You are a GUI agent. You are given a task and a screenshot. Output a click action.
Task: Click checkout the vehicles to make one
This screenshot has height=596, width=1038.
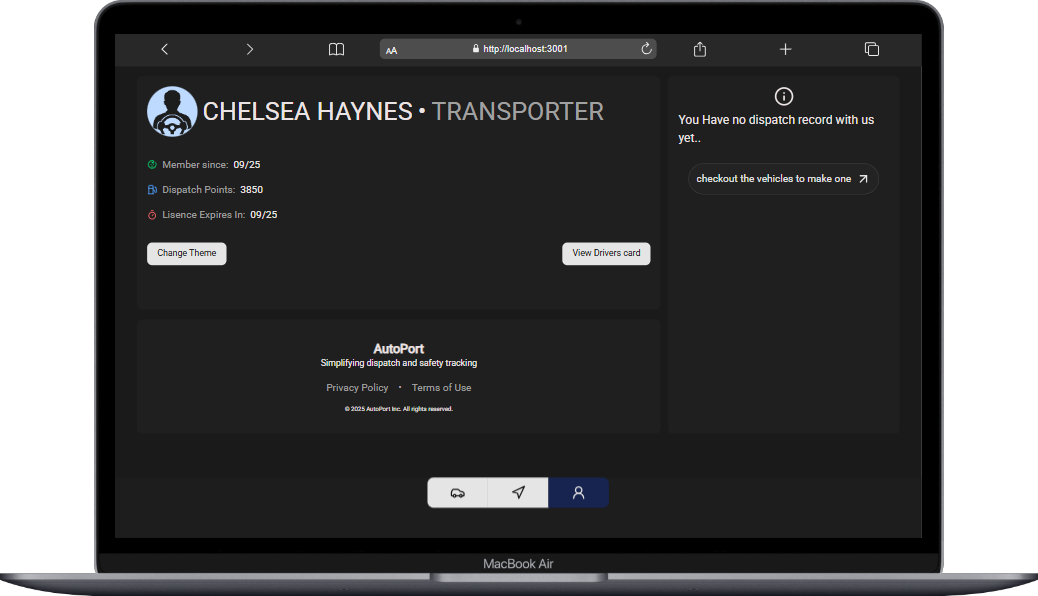[x=777, y=178]
